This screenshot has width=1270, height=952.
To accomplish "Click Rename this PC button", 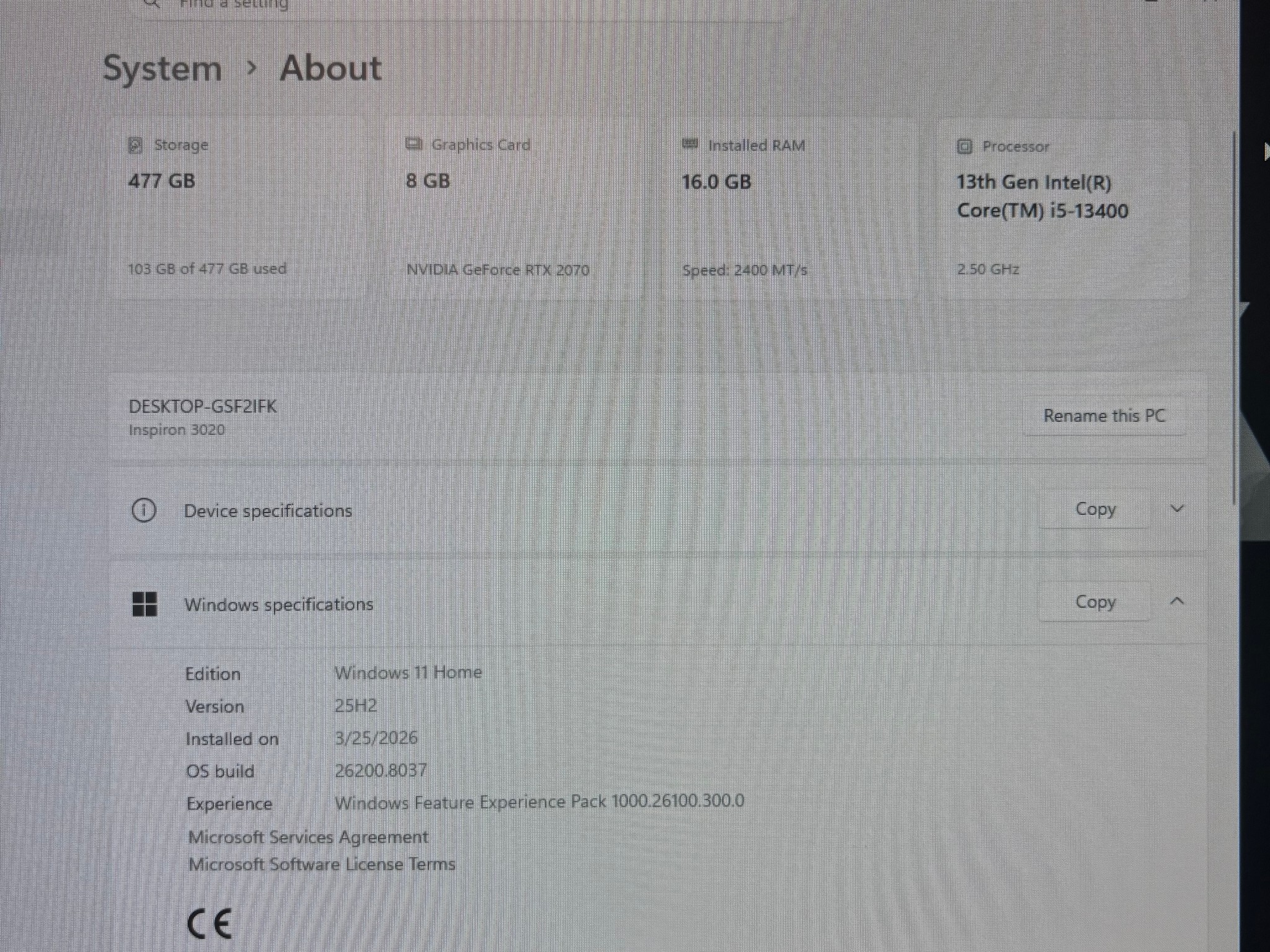I will pos(1104,416).
